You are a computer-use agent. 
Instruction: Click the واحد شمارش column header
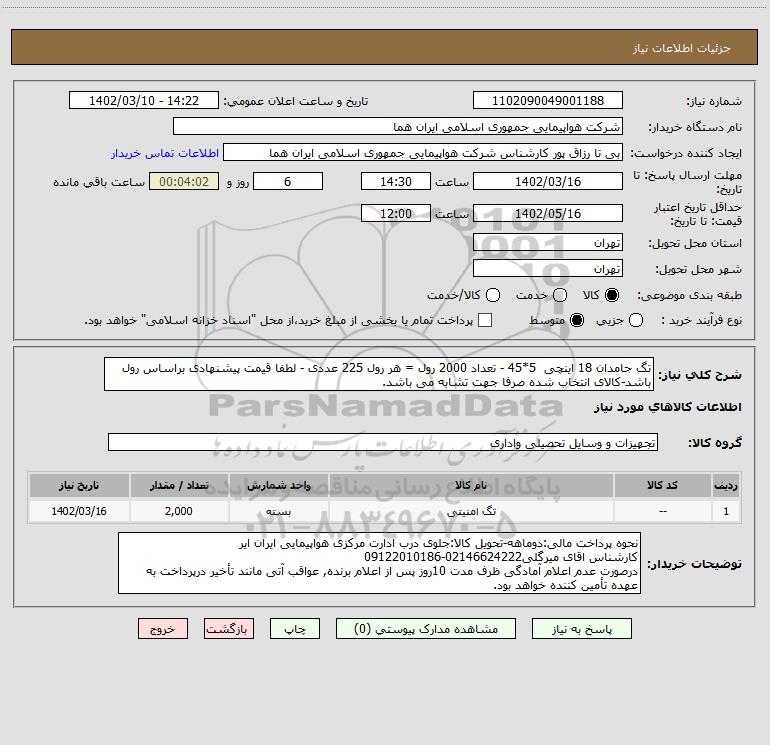click(x=278, y=485)
